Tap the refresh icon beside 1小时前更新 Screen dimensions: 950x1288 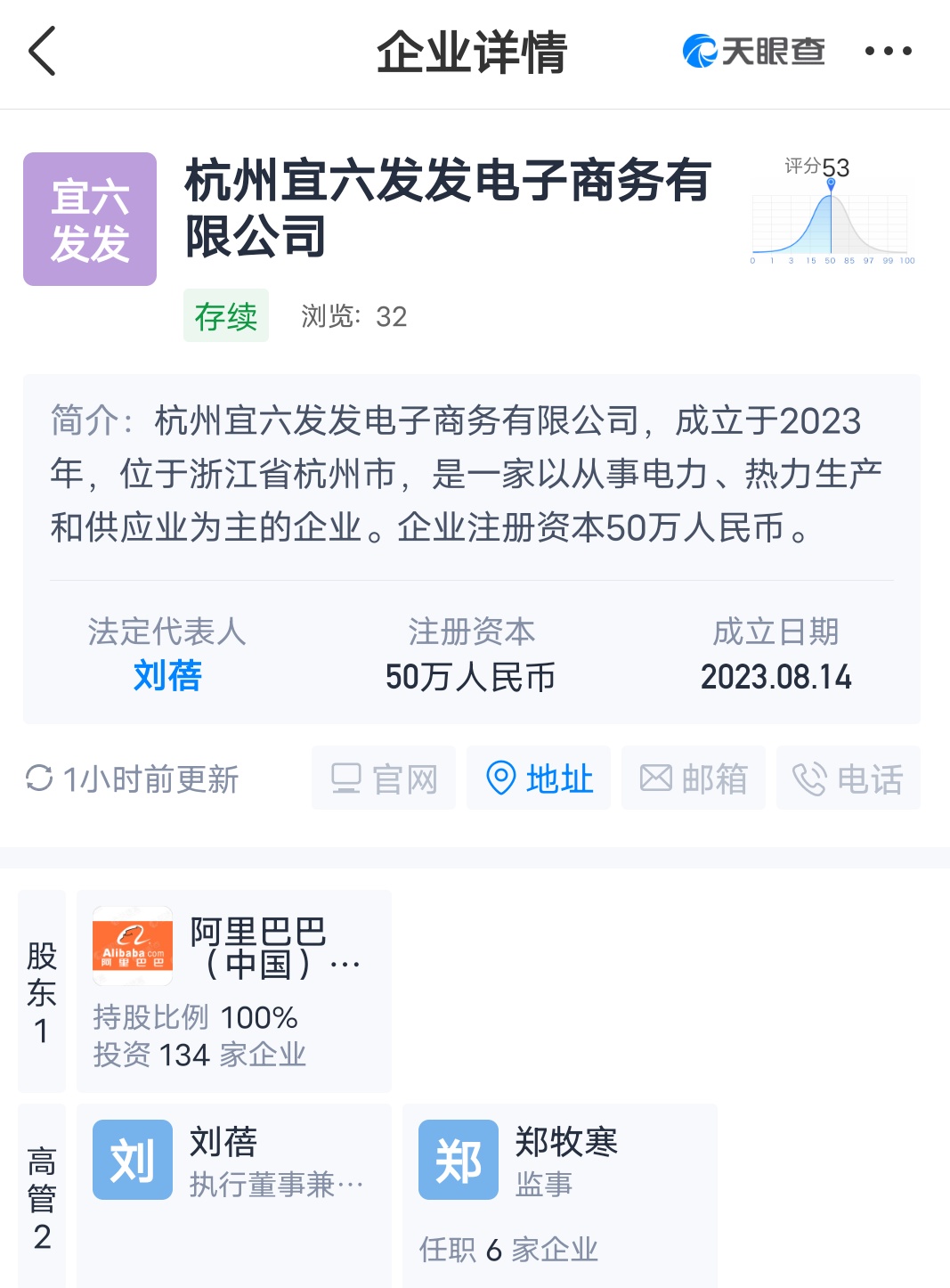[39, 779]
